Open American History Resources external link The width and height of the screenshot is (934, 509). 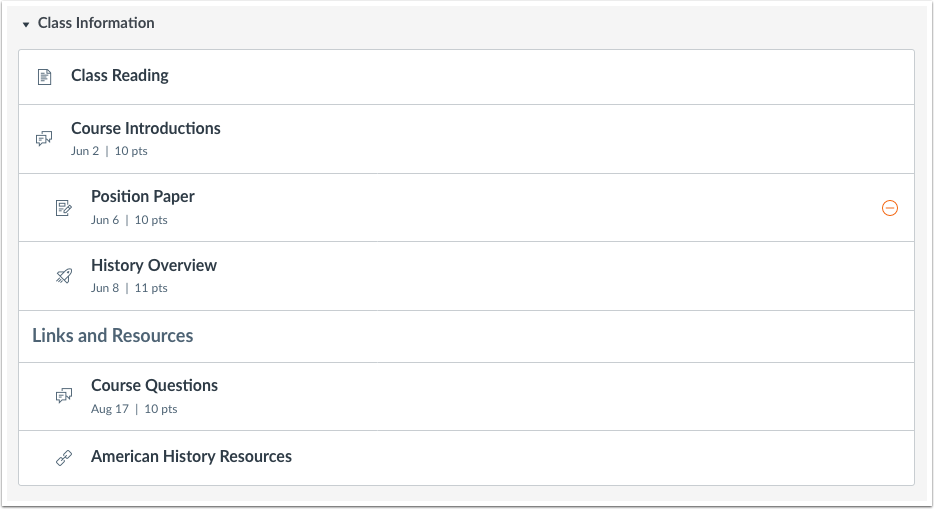pyautogui.click(x=191, y=457)
